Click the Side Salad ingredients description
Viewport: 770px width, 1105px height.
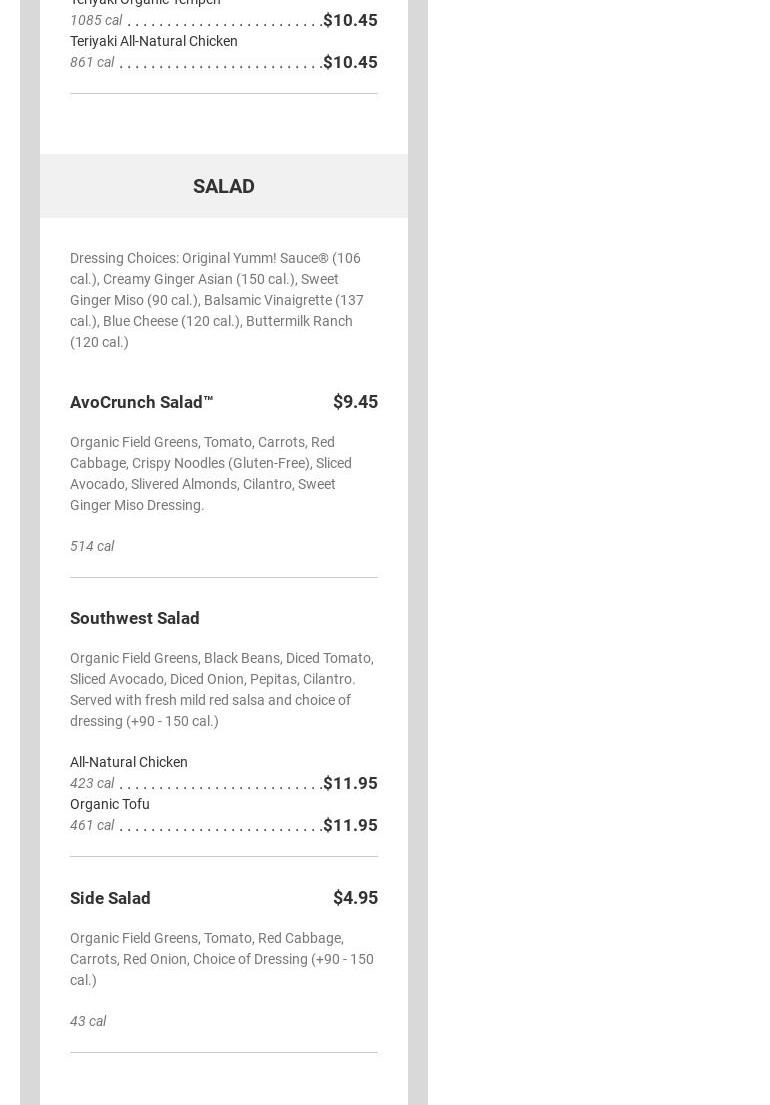(x=221, y=959)
